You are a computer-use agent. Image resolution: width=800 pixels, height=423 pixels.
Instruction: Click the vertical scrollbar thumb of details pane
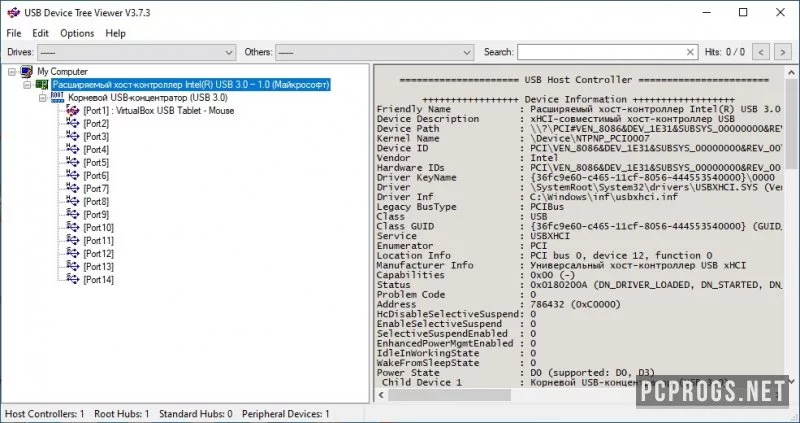(792, 122)
